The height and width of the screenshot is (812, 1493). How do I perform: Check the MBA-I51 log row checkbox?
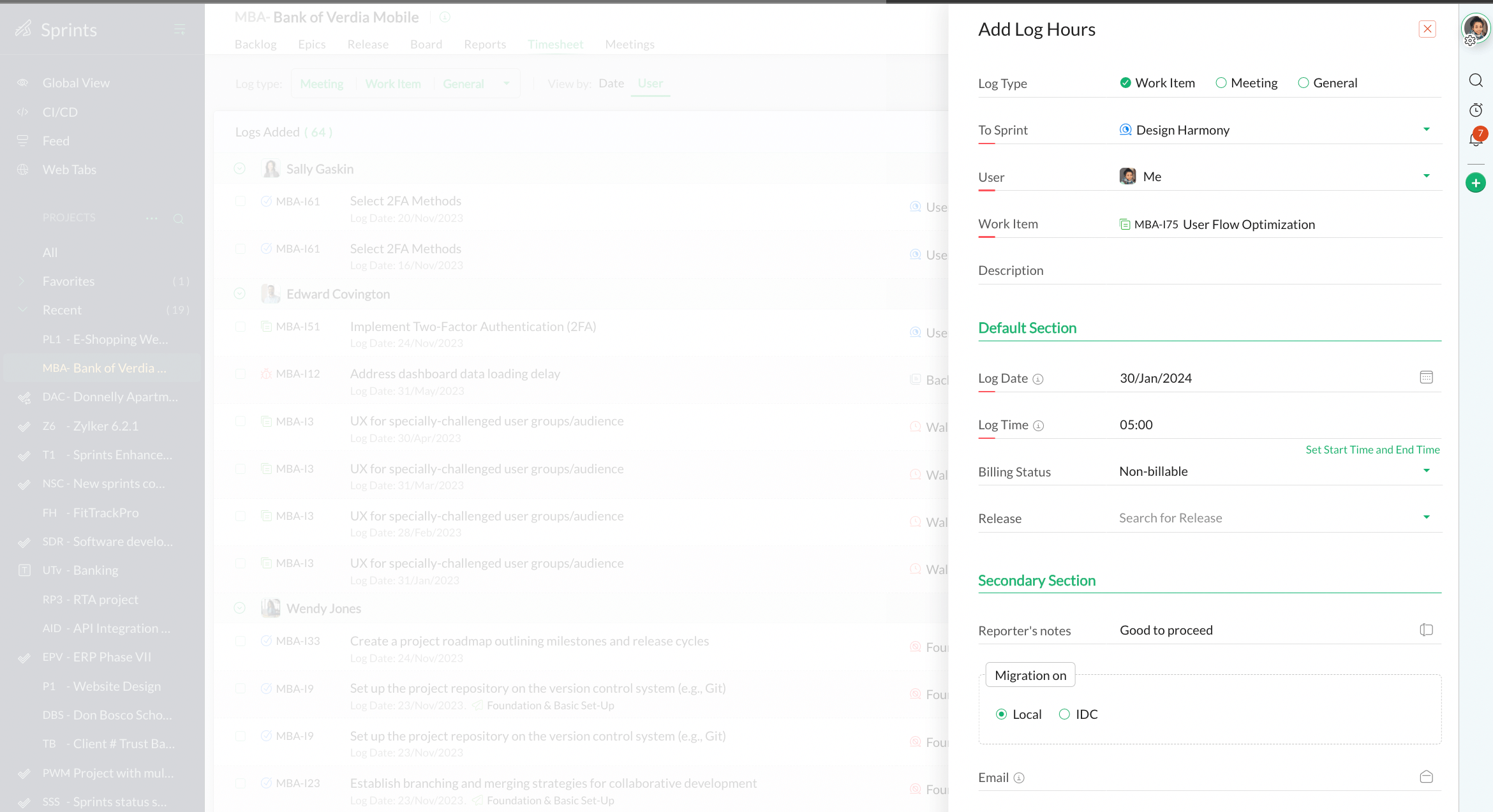click(x=241, y=327)
